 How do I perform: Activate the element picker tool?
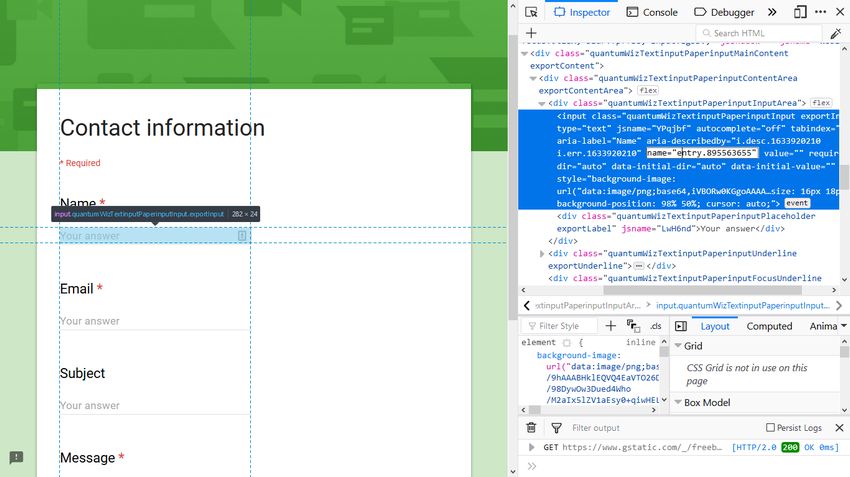click(531, 12)
